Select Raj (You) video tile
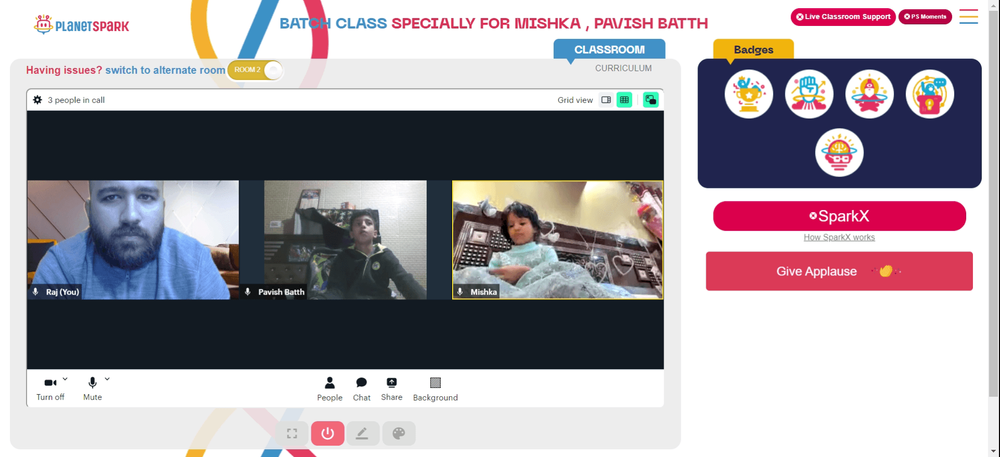The image size is (1000, 457). pos(133,240)
